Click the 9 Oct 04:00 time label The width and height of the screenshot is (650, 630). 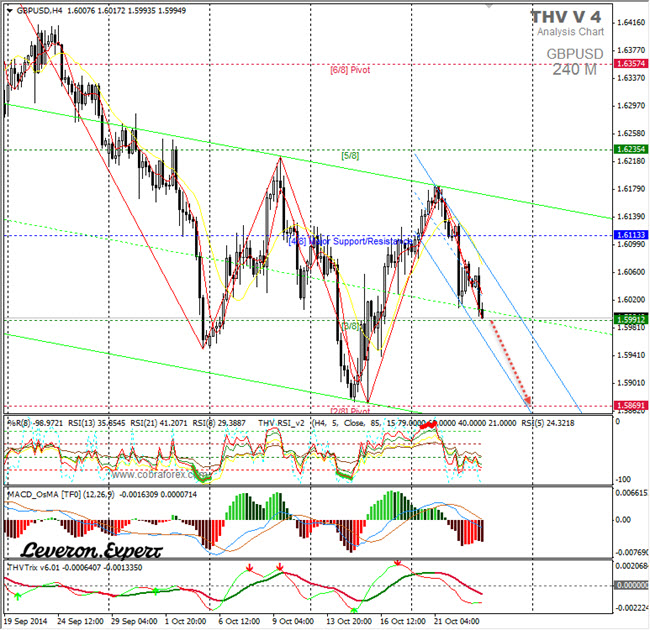pyautogui.click(x=293, y=621)
